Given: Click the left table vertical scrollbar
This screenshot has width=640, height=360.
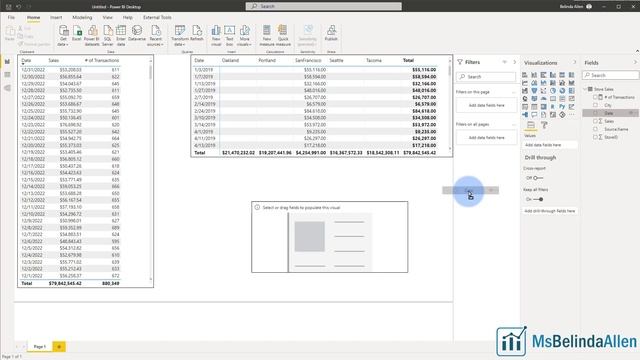Looking at the screenshot, I should coord(151,73).
